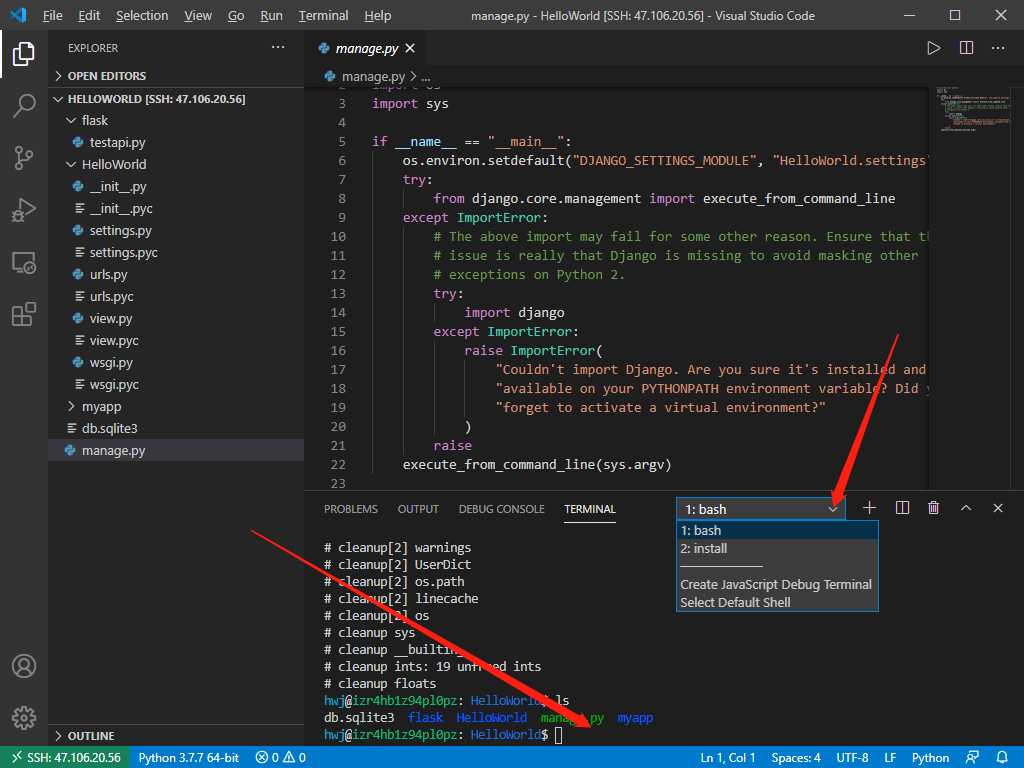
Task: Open editor More Actions ellipsis
Action: [x=999, y=48]
